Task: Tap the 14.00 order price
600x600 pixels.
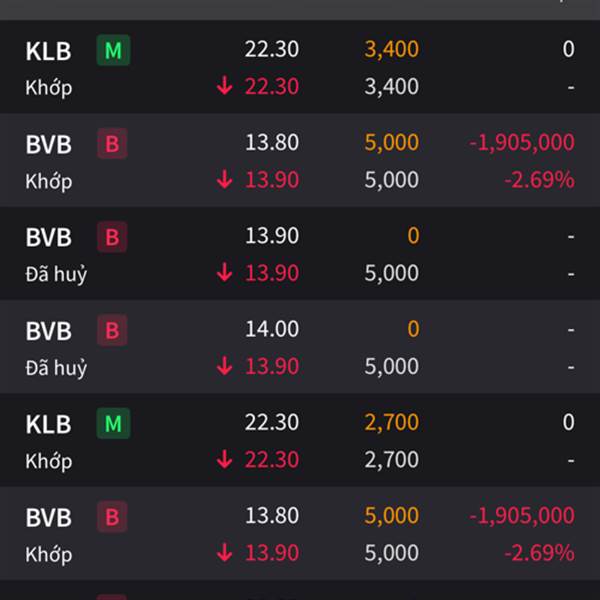Action: click(x=272, y=329)
